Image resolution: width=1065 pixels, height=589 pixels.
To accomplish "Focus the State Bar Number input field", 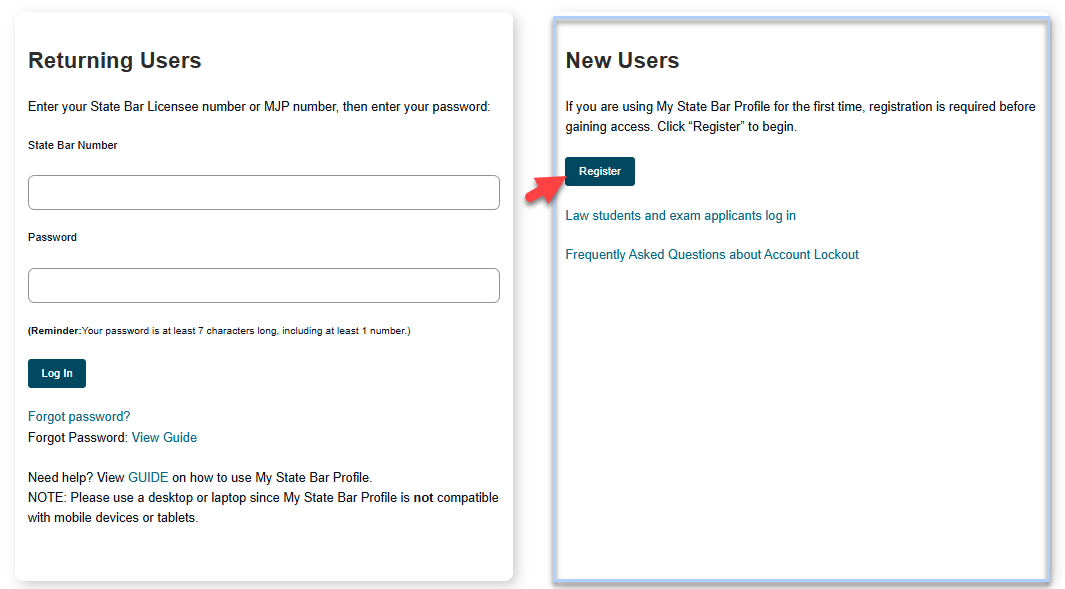I will (x=263, y=193).
